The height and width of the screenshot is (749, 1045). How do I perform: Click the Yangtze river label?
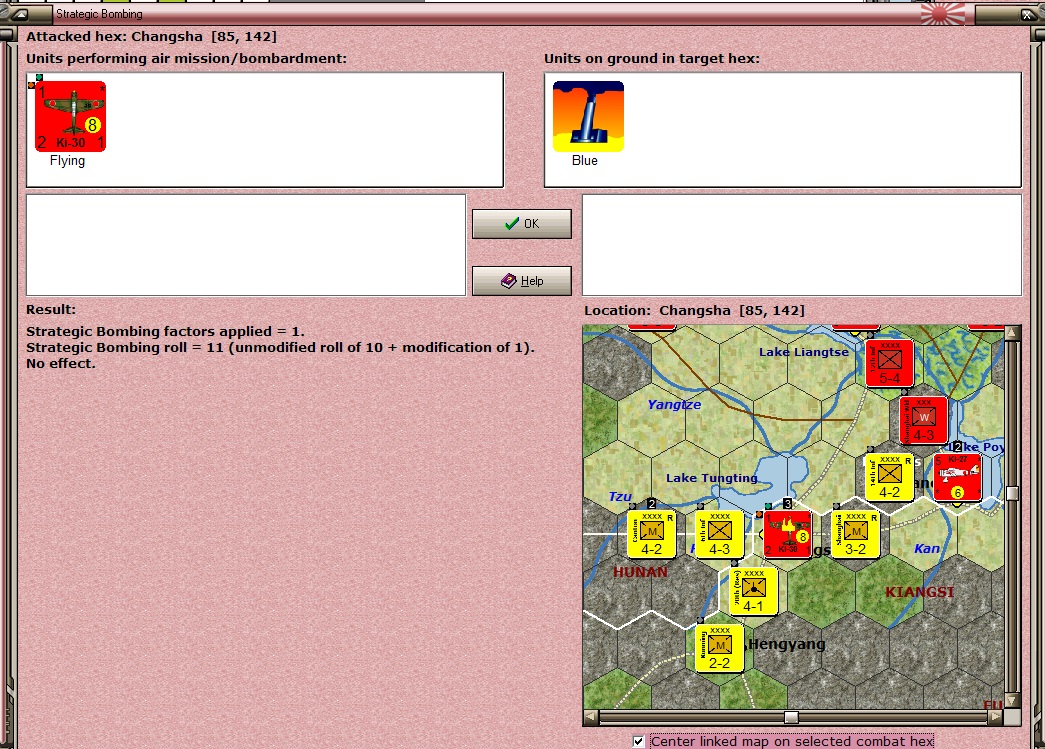click(x=674, y=404)
